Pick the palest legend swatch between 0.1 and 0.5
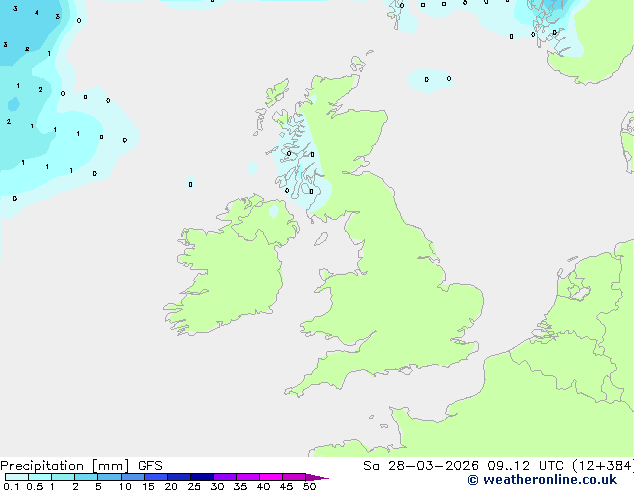The width and height of the screenshot is (634, 490). tap(17, 477)
